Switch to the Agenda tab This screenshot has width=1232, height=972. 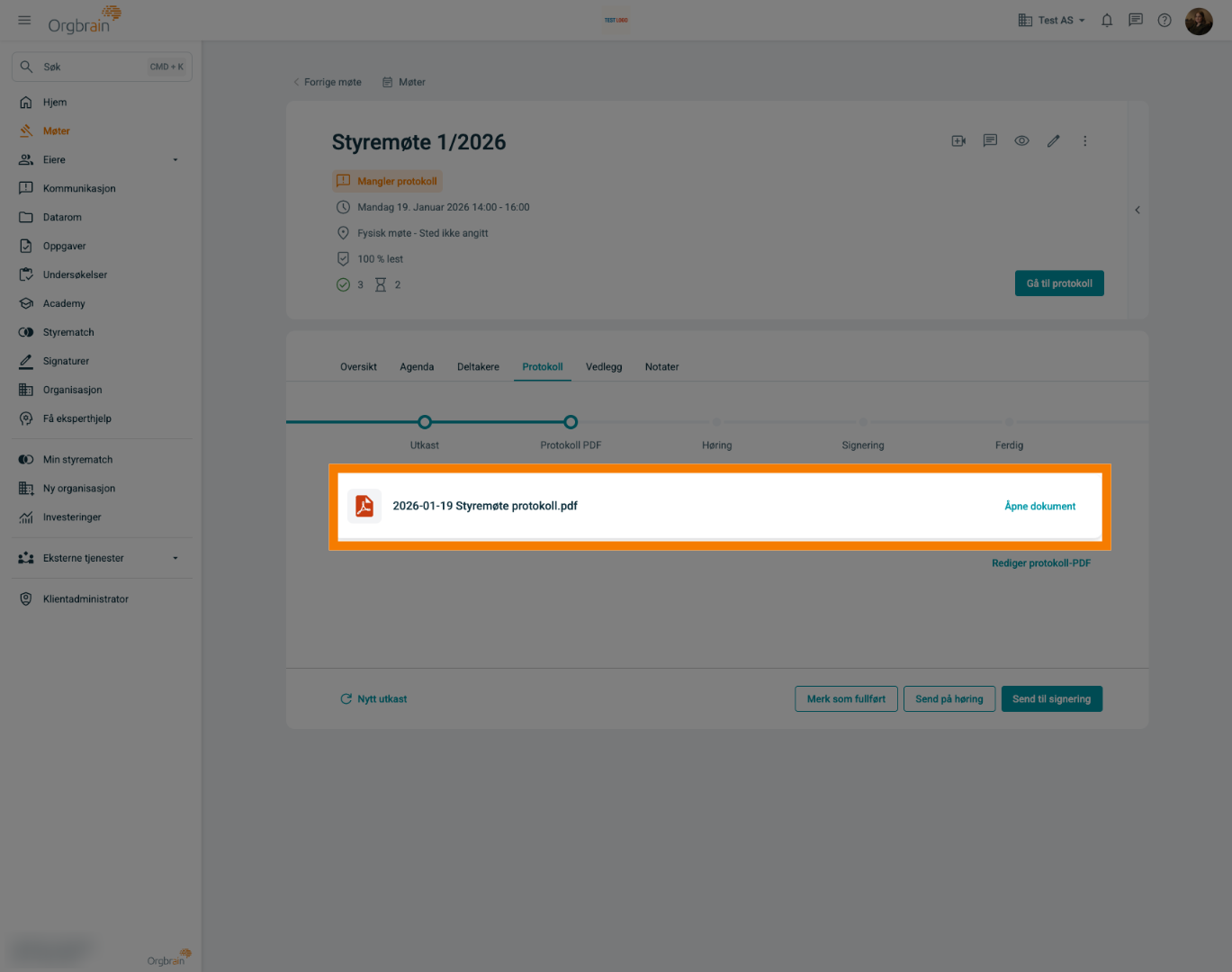coord(417,367)
